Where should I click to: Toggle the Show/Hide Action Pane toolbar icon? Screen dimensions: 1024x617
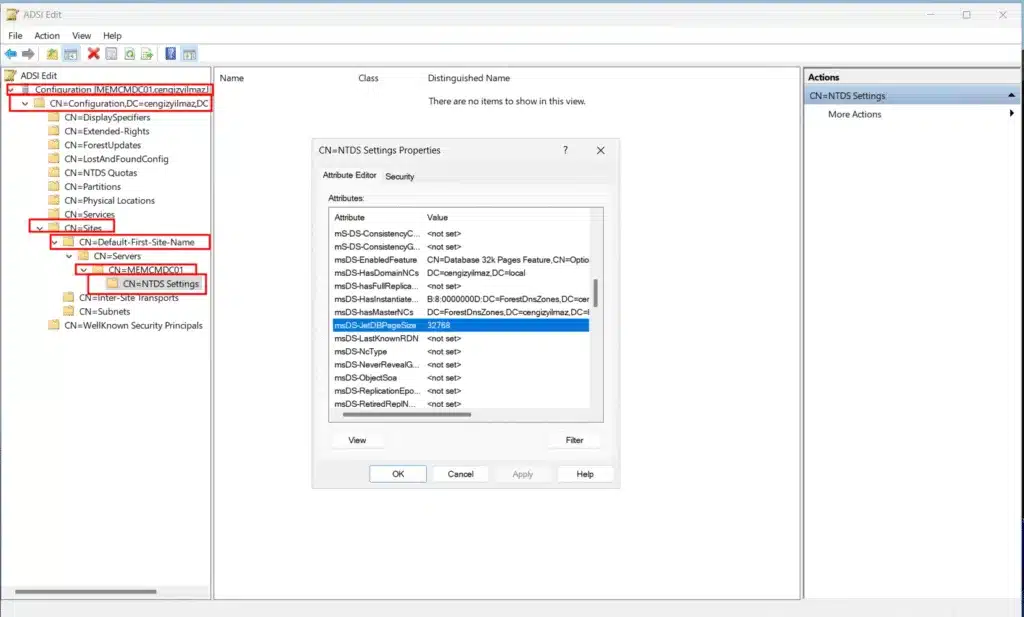(x=189, y=54)
